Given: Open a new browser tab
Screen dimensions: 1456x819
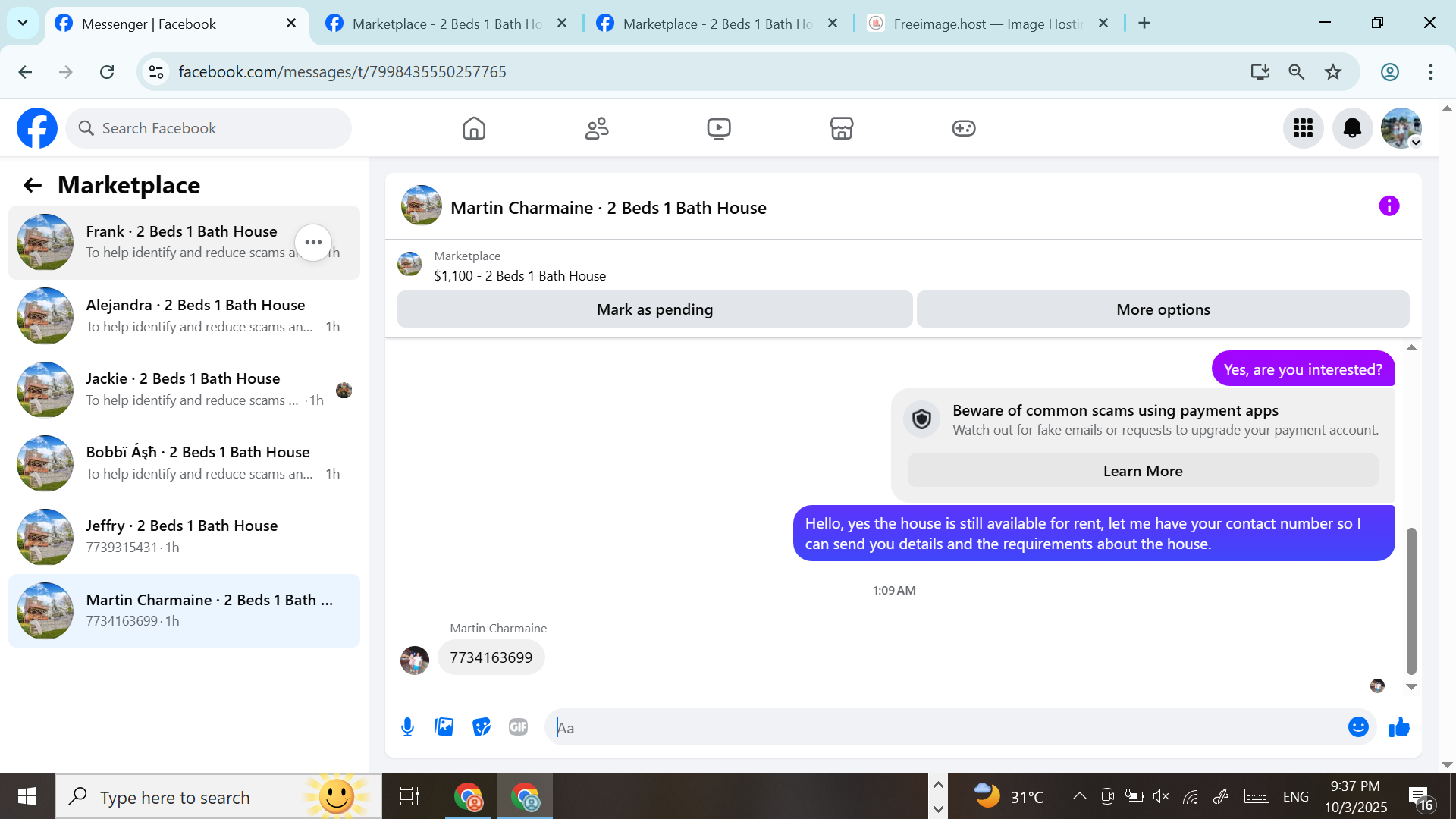Looking at the screenshot, I should 1144,24.
